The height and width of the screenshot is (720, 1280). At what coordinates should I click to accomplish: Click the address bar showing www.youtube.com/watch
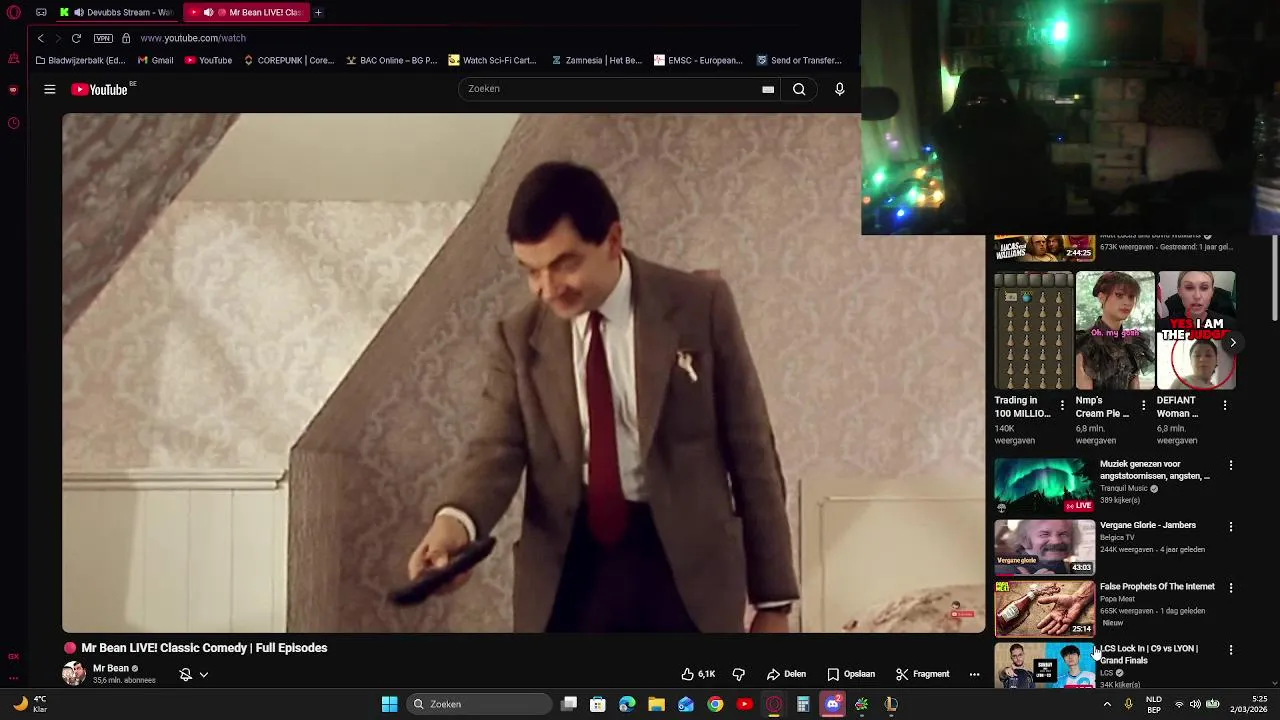click(193, 38)
